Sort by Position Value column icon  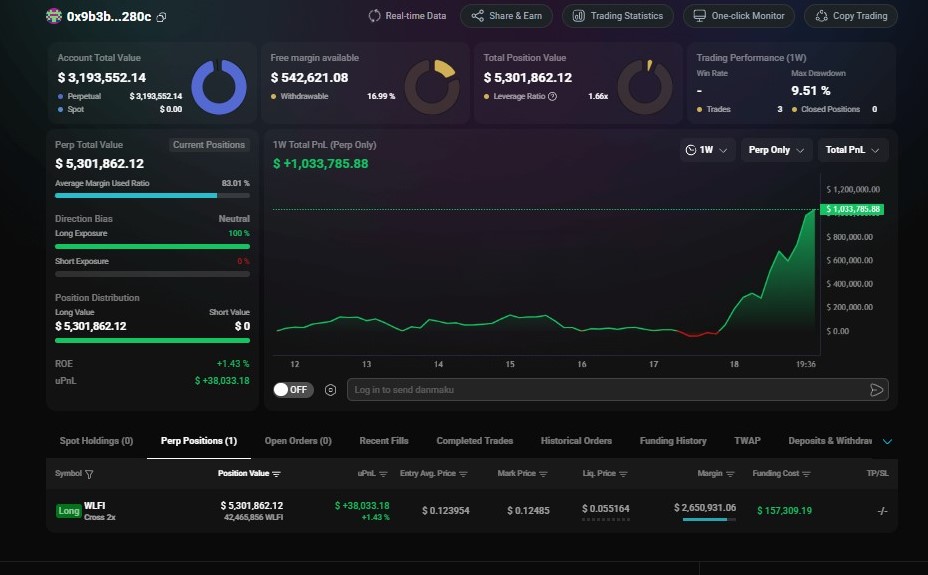tap(277, 474)
